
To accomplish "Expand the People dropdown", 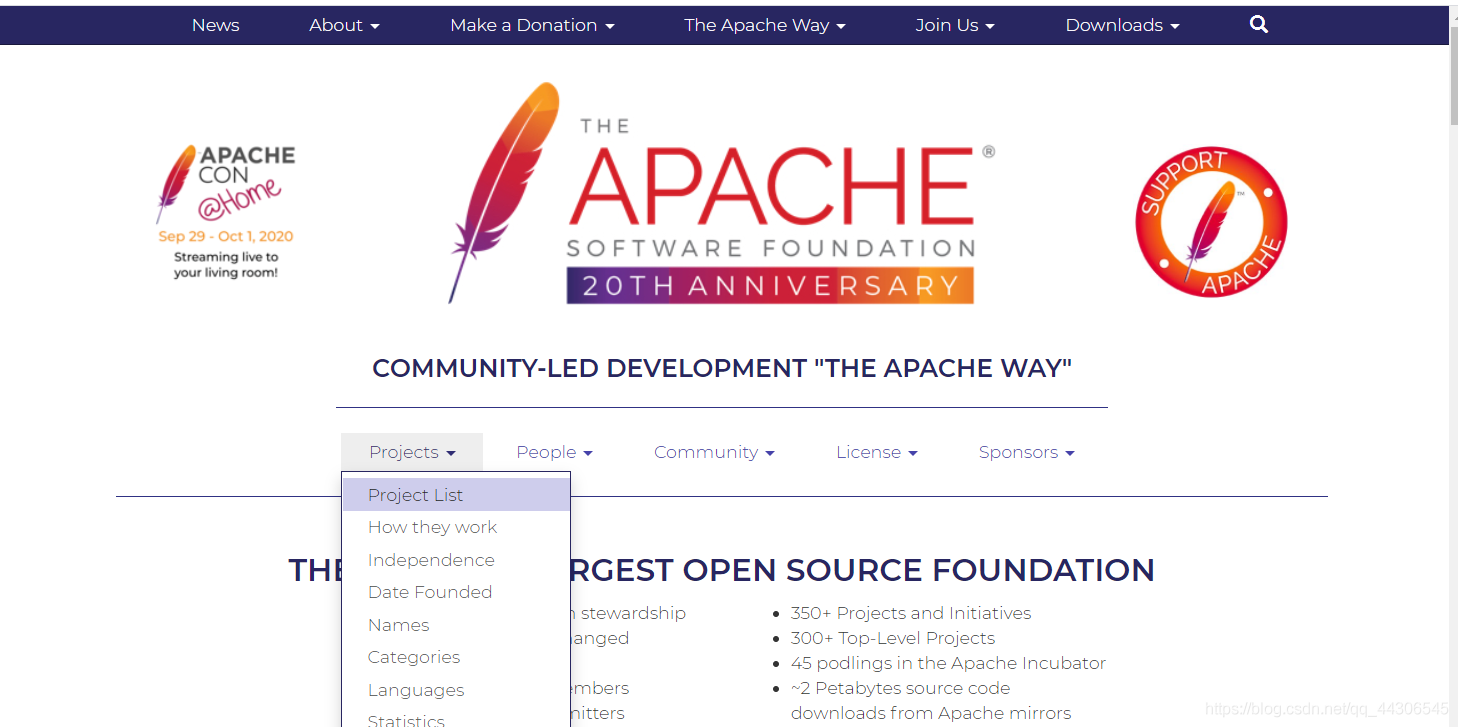I will click(x=554, y=452).
